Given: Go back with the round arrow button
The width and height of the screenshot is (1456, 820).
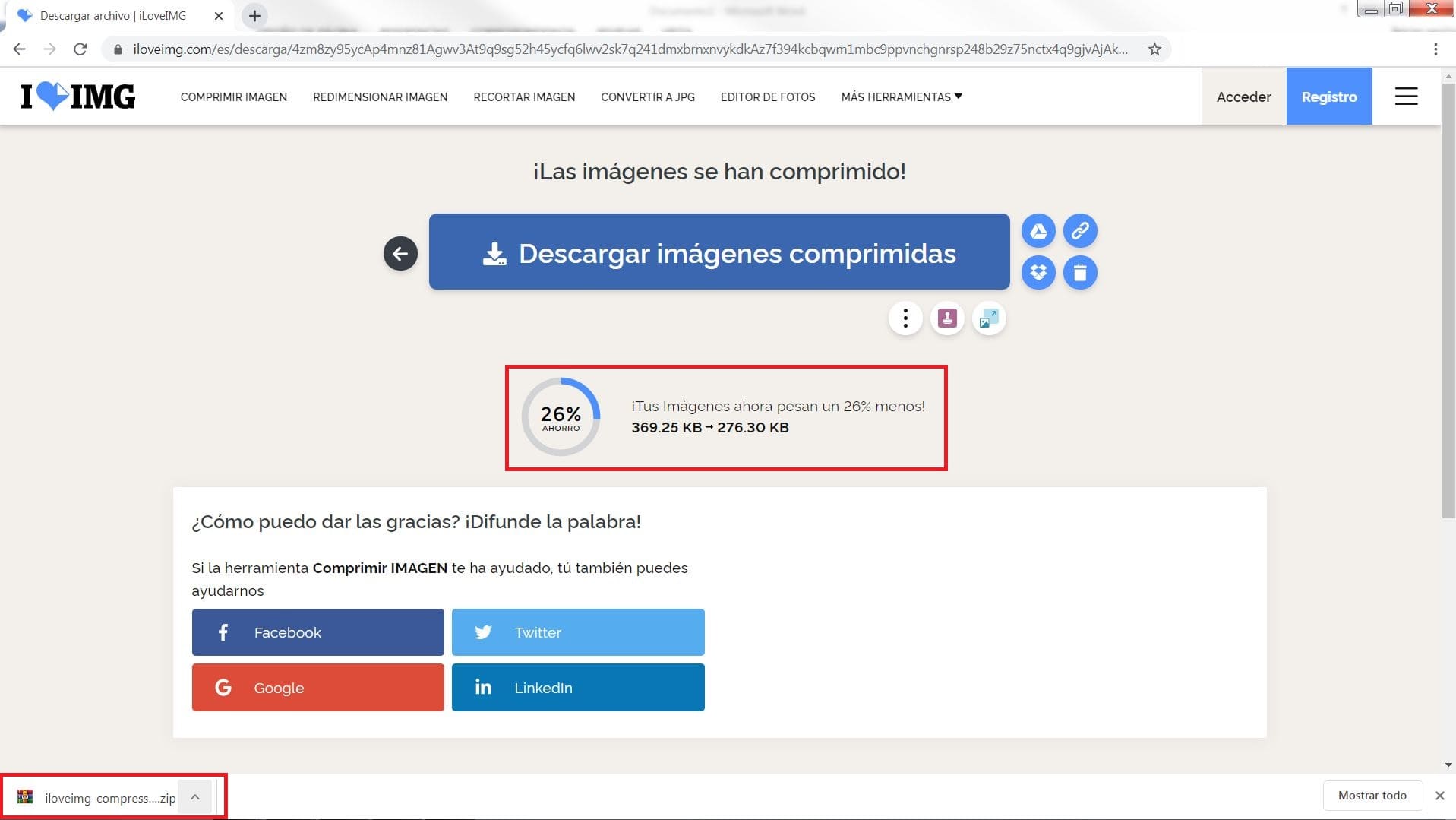Looking at the screenshot, I should coord(400,254).
